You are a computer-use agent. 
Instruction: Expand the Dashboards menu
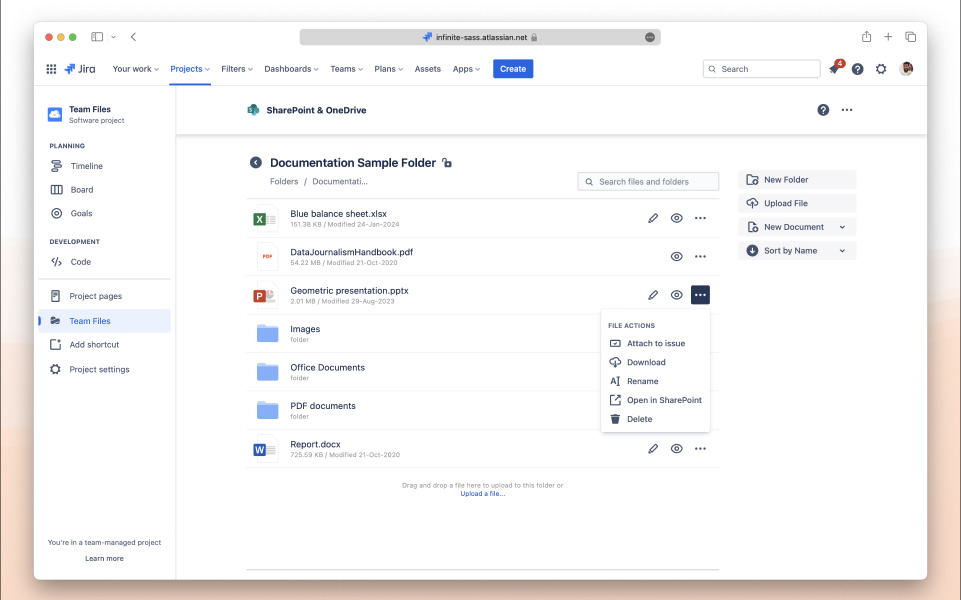pos(291,69)
